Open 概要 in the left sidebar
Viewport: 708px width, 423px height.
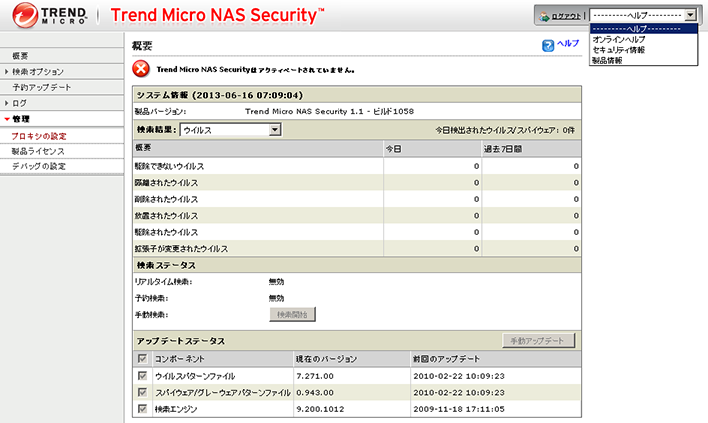20,56
